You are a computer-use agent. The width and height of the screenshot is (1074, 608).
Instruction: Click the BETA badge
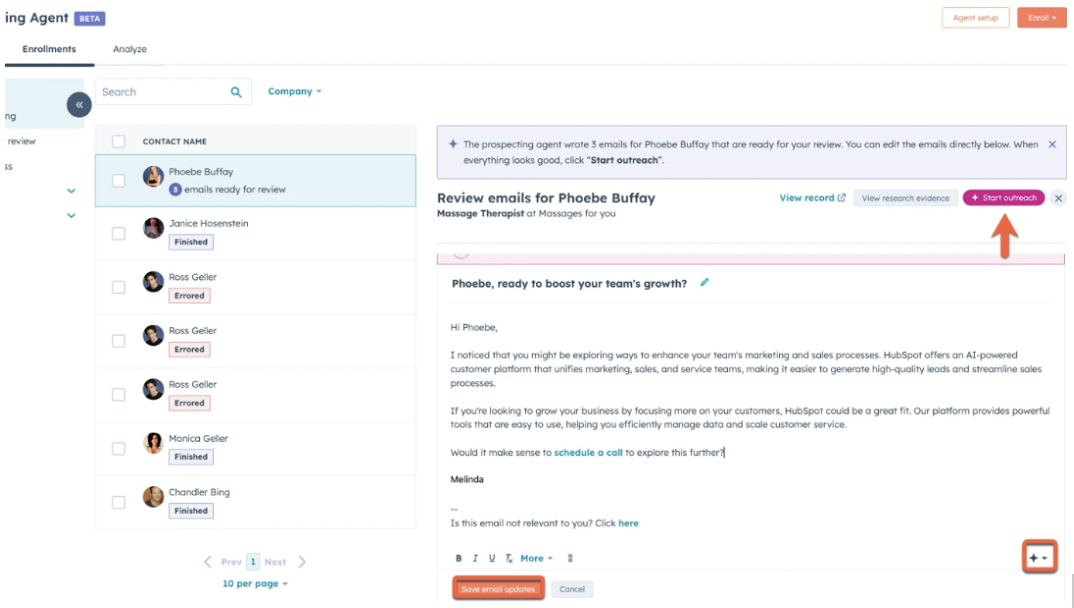point(90,18)
